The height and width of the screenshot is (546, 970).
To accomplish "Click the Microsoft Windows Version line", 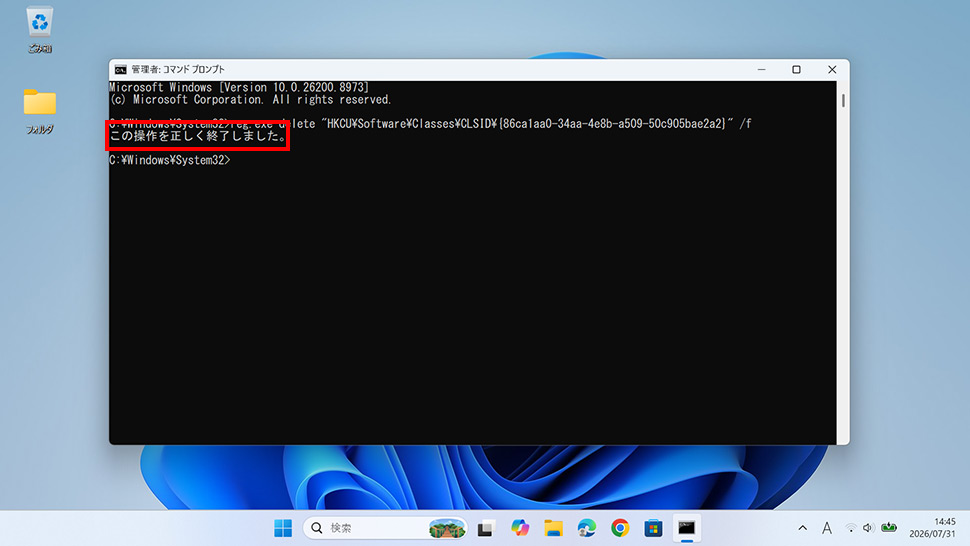I will click(x=239, y=87).
